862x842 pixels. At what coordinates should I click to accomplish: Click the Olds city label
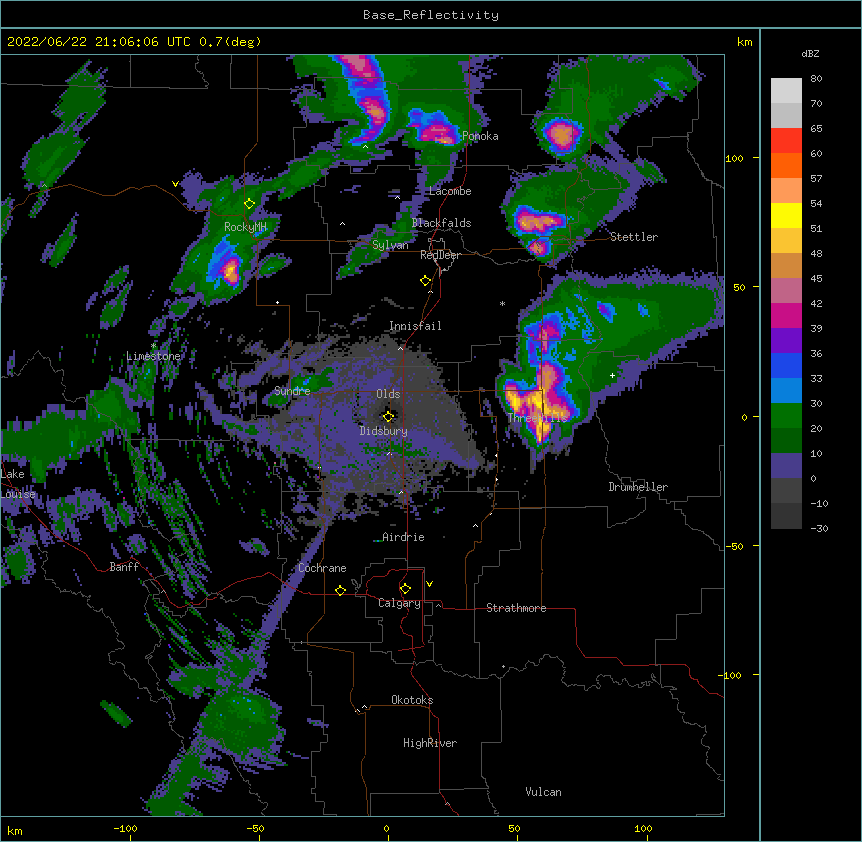click(x=388, y=394)
